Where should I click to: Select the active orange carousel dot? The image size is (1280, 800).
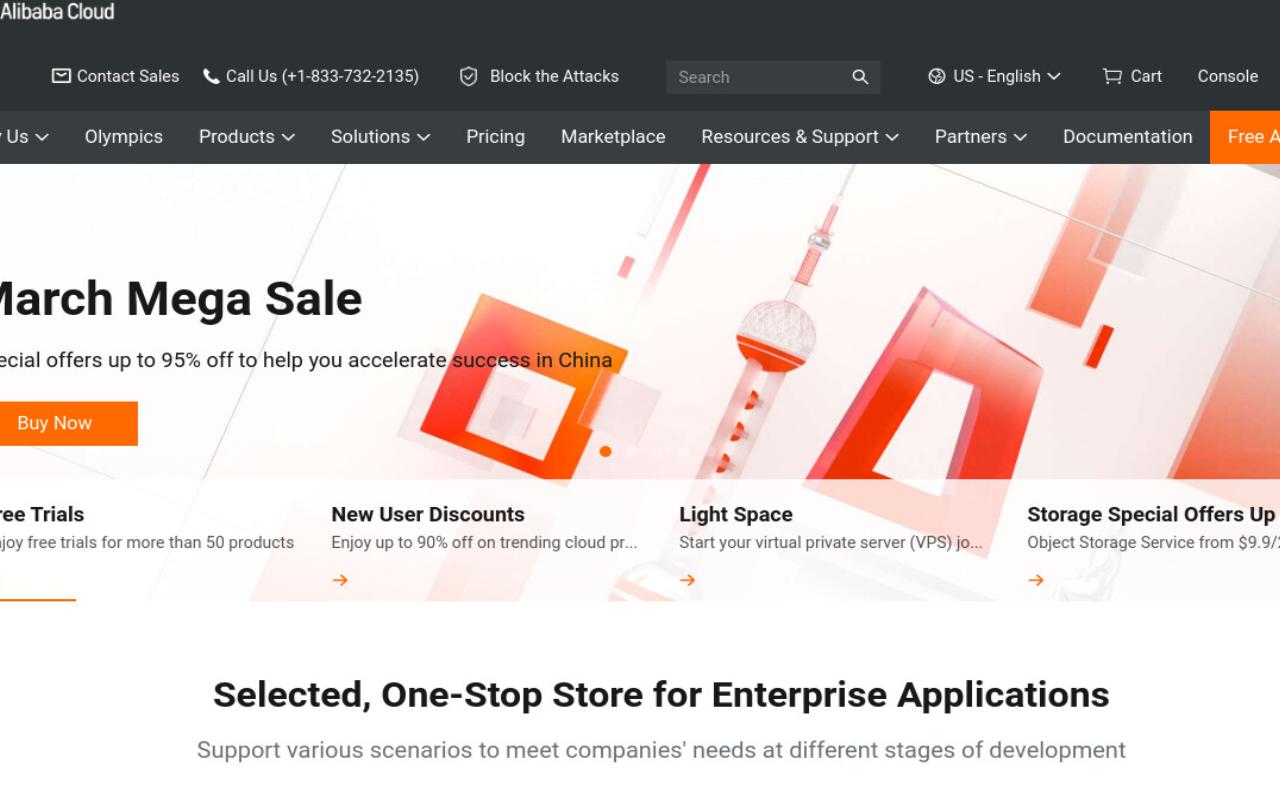point(605,451)
